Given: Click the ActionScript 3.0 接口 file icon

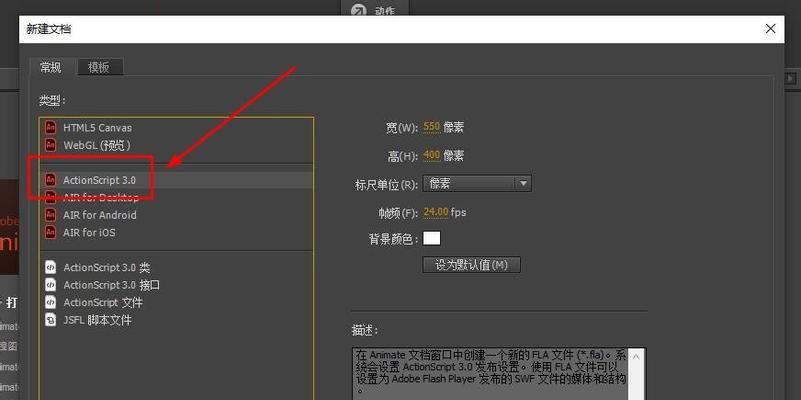Looking at the screenshot, I should tap(50, 285).
